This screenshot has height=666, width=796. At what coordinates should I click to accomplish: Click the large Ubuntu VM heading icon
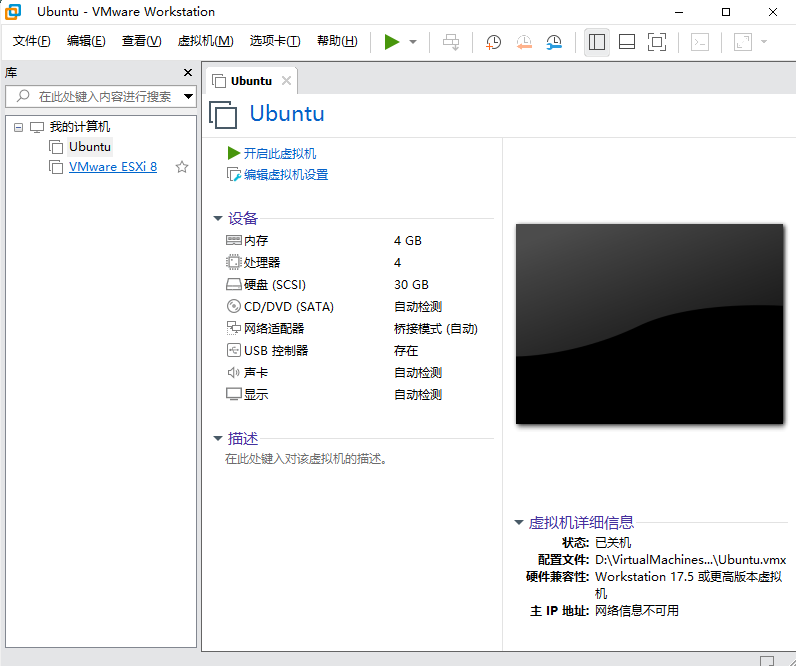coord(223,115)
